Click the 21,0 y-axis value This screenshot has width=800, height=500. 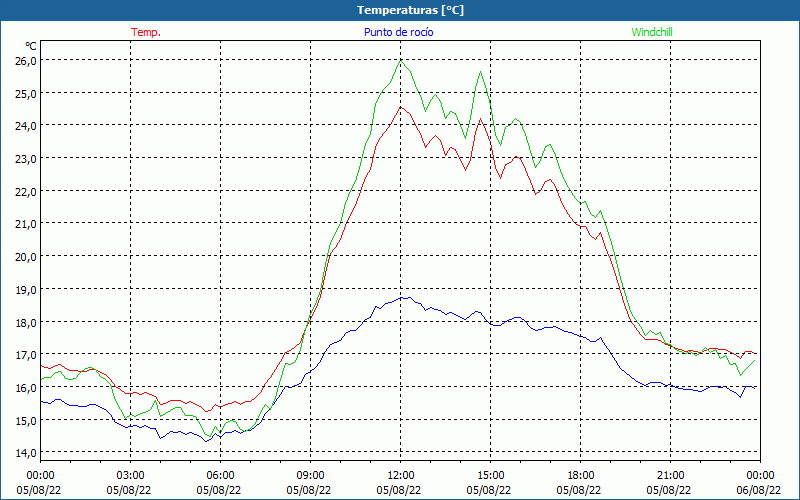(x=26, y=224)
